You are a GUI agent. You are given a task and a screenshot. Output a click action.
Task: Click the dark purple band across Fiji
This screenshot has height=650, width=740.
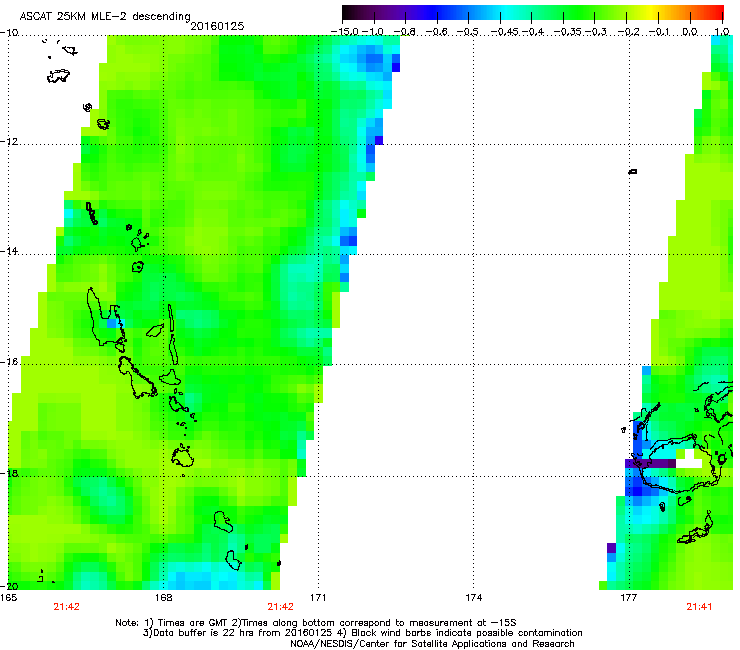pyautogui.click(x=650, y=464)
